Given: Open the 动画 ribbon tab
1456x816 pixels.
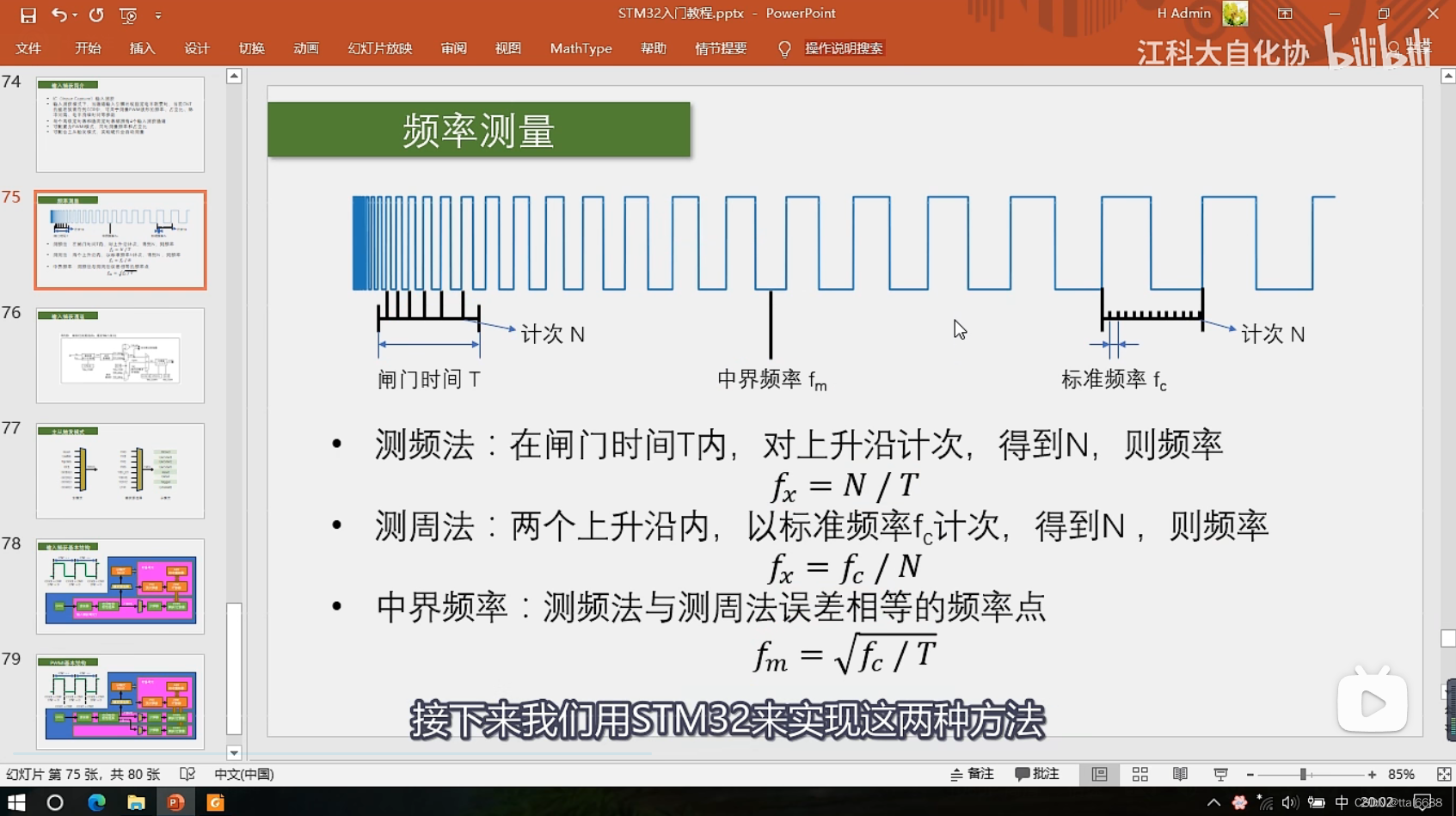Looking at the screenshot, I should (x=306, y=48).
